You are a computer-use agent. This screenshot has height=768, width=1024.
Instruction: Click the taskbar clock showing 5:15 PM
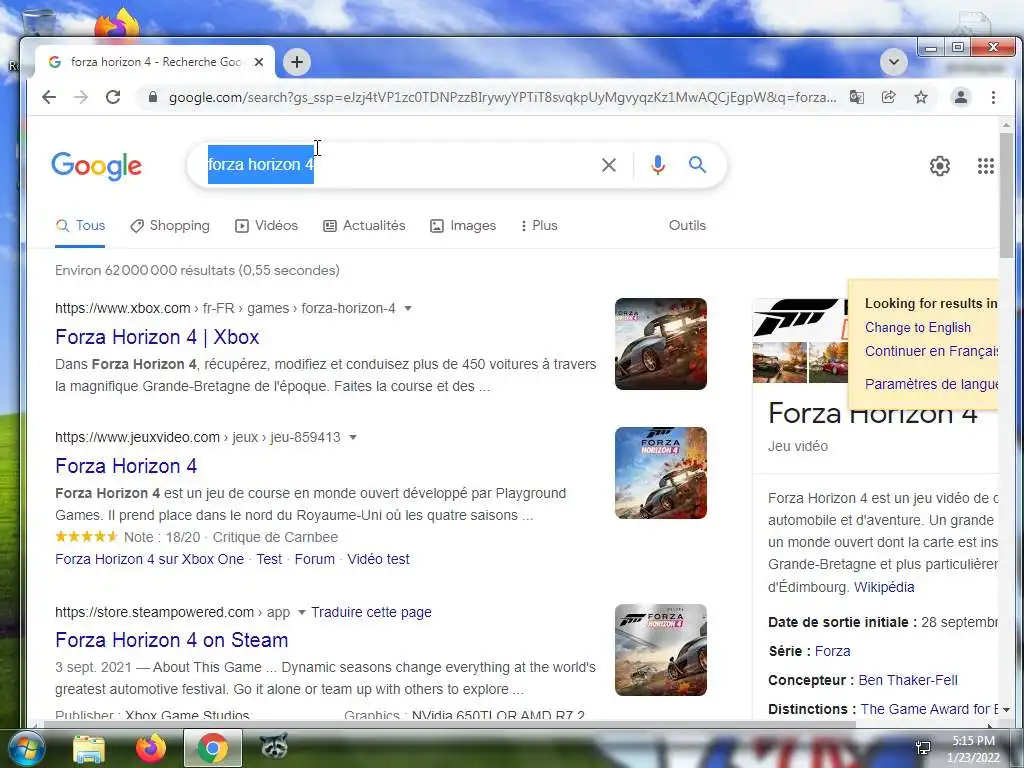click(x=973, y=749)
